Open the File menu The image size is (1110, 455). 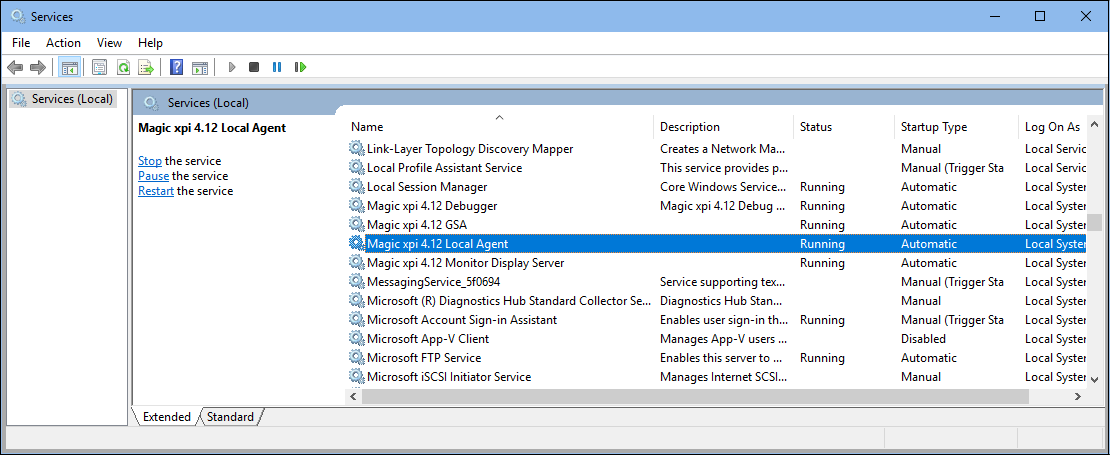tap(21, 43)
